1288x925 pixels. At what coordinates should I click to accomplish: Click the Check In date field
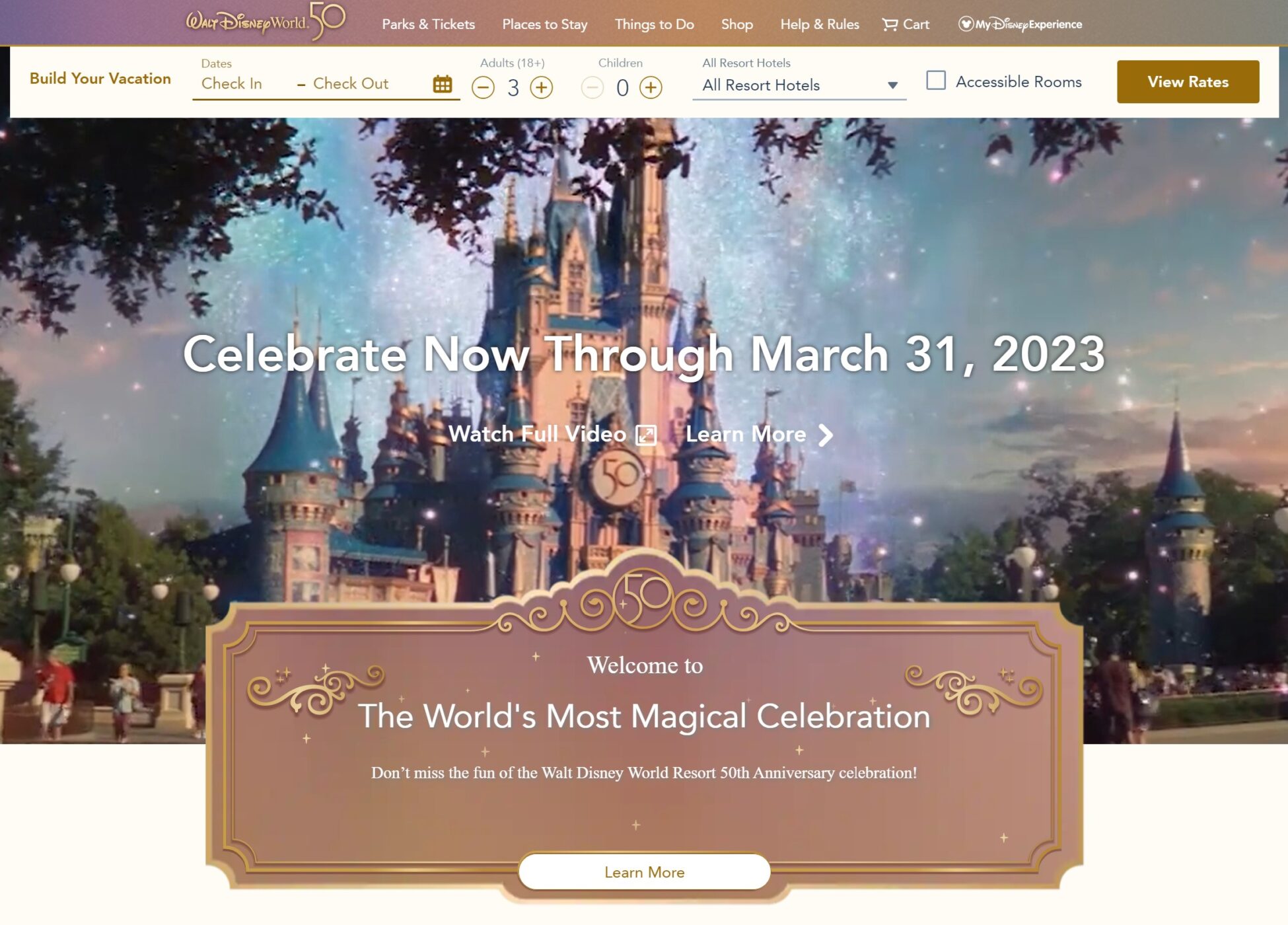pyautogui.click(x=232, y=83)
